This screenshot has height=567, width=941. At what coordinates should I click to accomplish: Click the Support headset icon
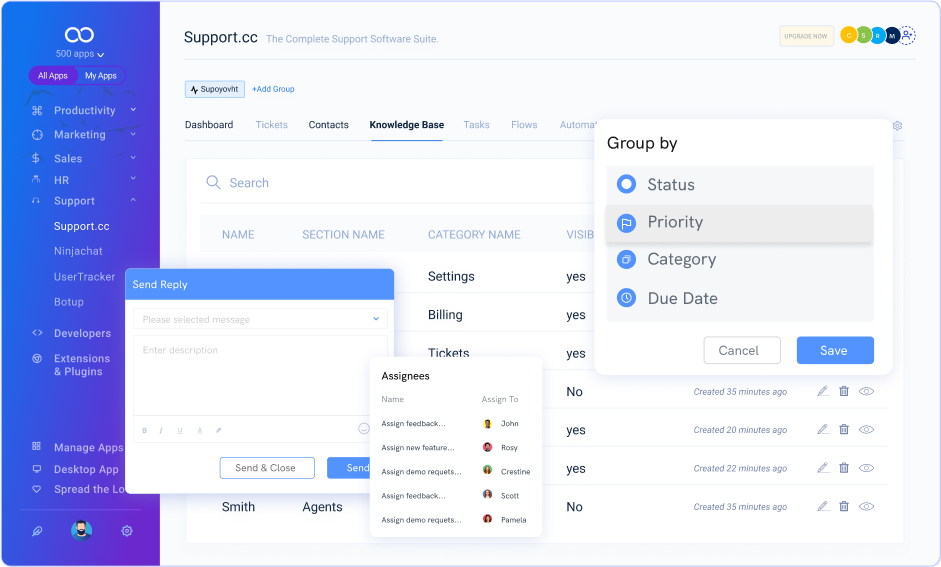click(36, 201)
